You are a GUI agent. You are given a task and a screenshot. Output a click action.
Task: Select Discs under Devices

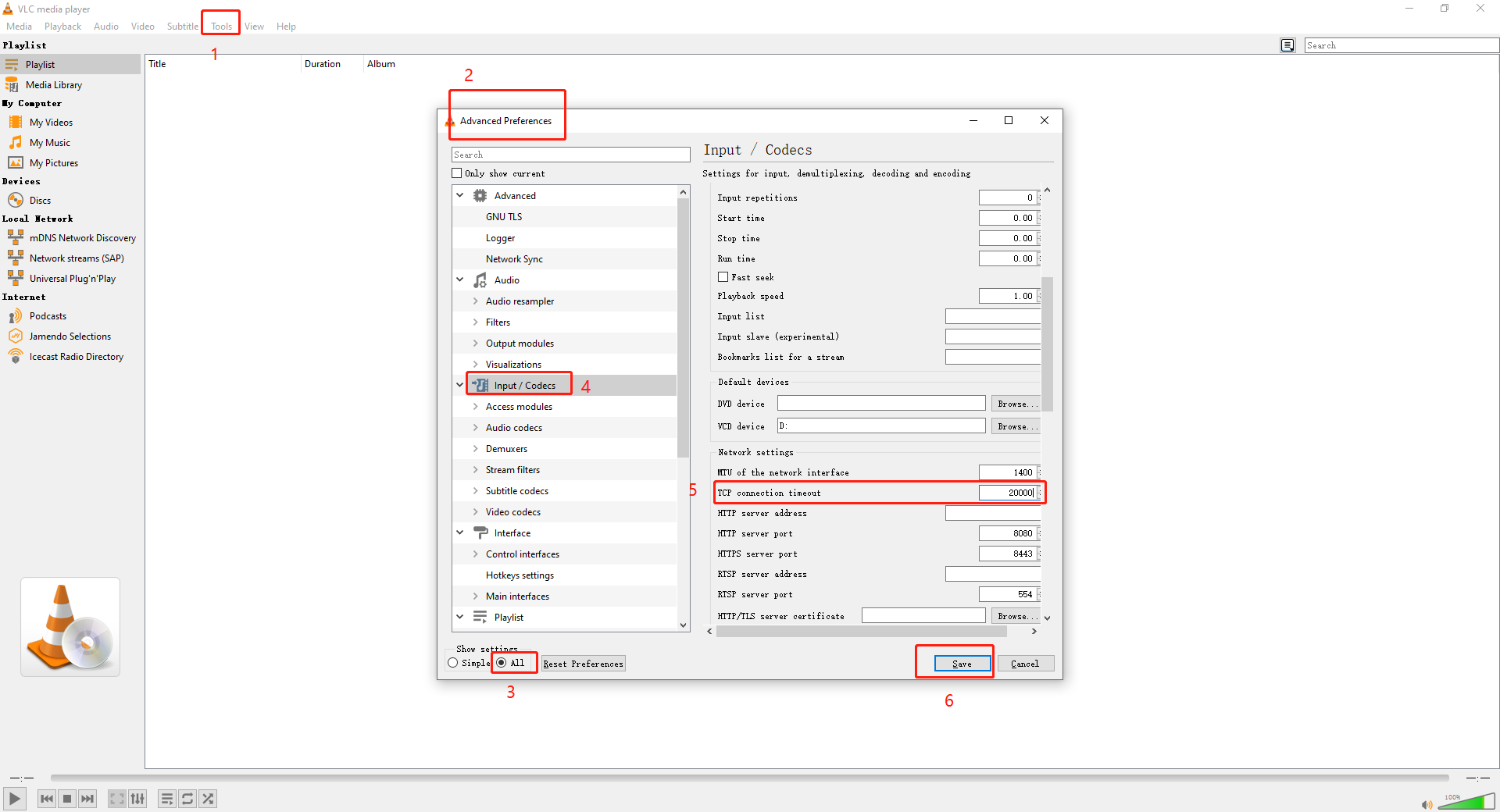[40, 200]
